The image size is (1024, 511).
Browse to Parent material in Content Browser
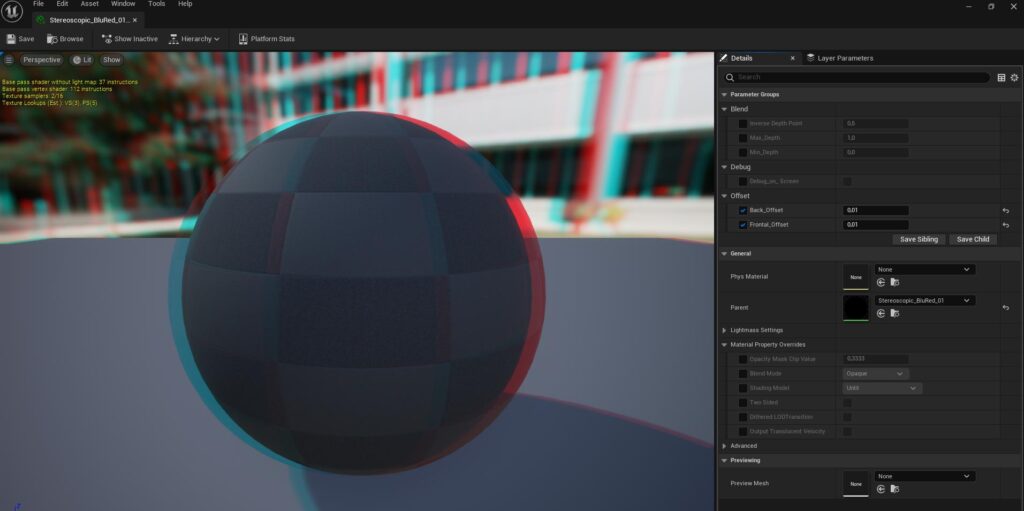[895, 314]
